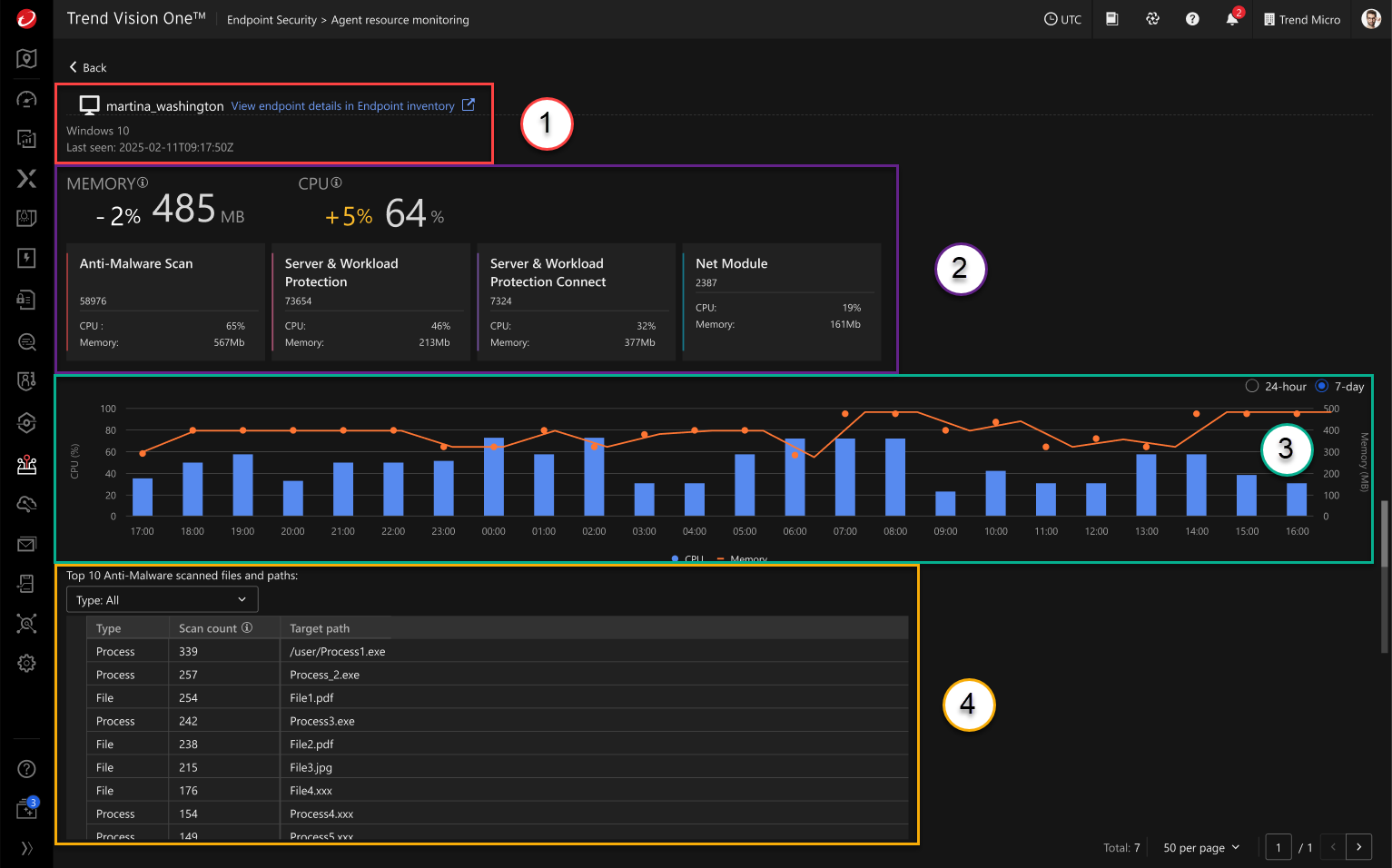Click the info icon next to CPU
Screen dimensions: 1392x868
tap(337, 182)
